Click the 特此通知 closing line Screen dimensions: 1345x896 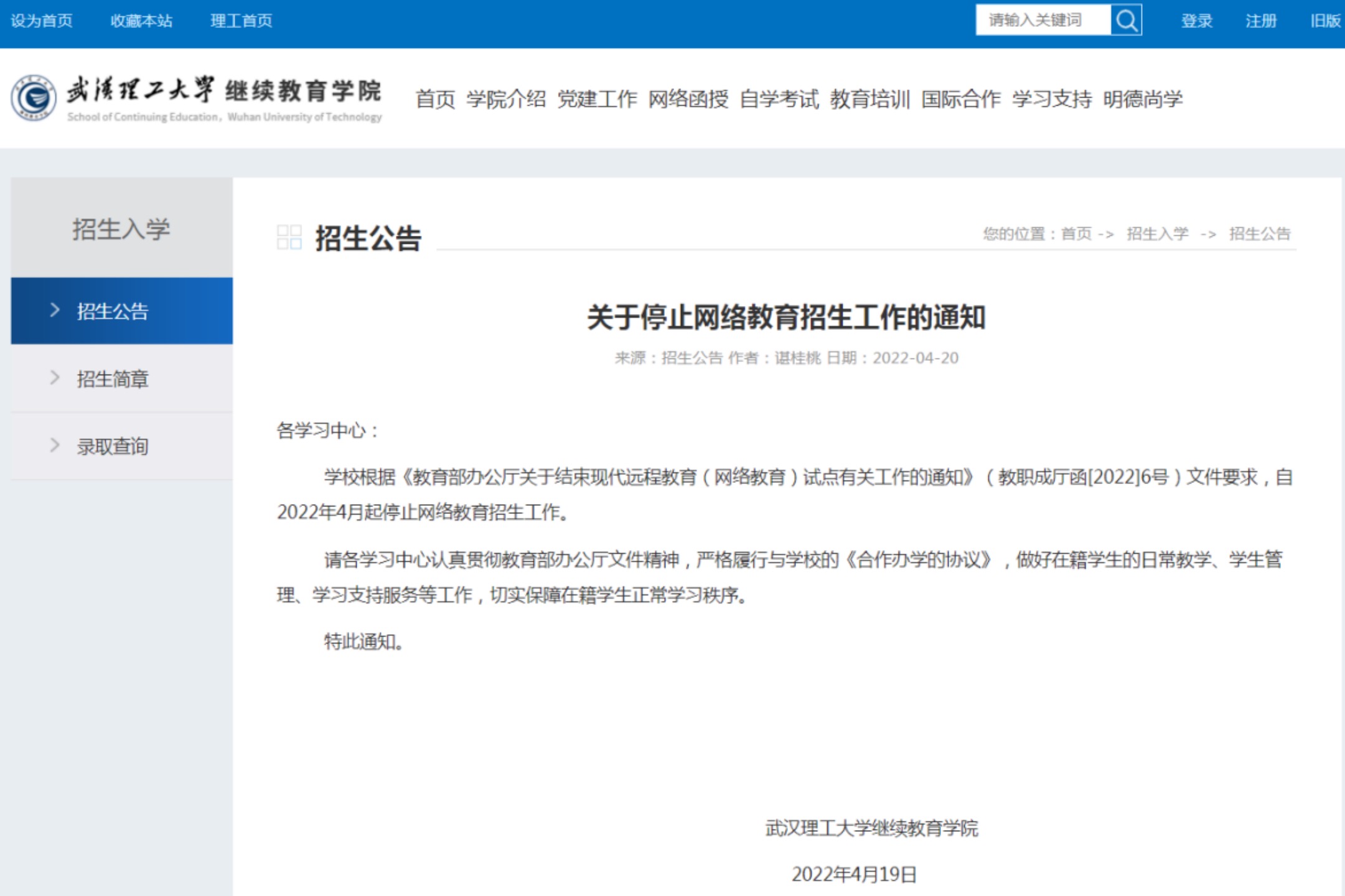tap(363, 642)
